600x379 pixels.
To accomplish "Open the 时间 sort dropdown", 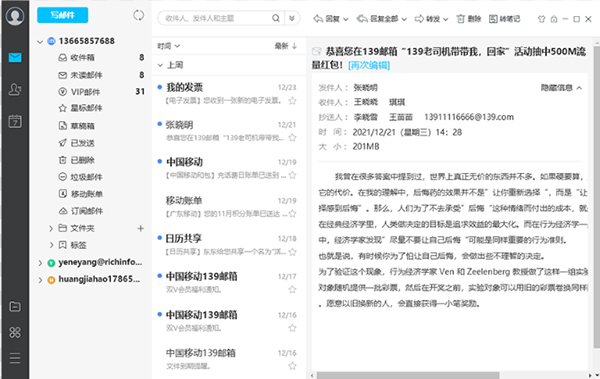I will tap(169, 46).
